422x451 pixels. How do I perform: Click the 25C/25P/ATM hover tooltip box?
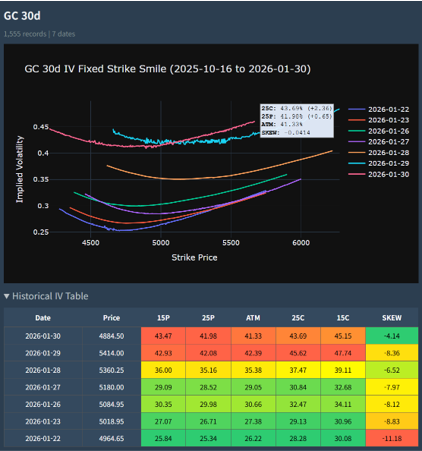(x=297, y=120)
